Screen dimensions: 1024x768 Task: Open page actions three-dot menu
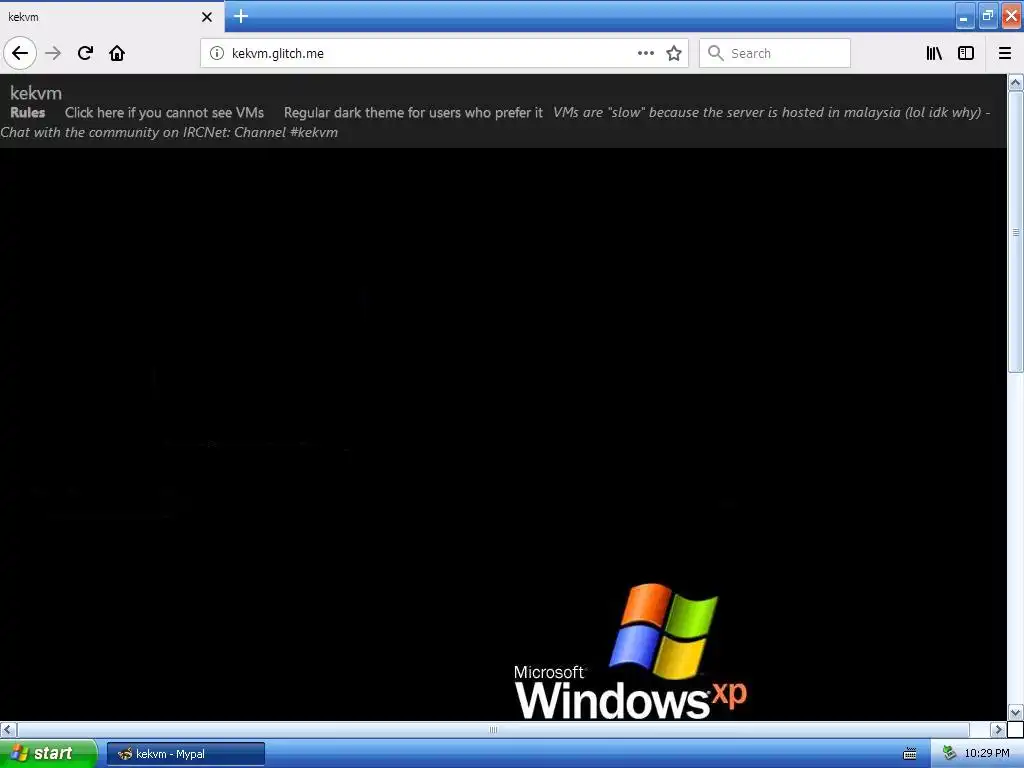coord(645,53)
